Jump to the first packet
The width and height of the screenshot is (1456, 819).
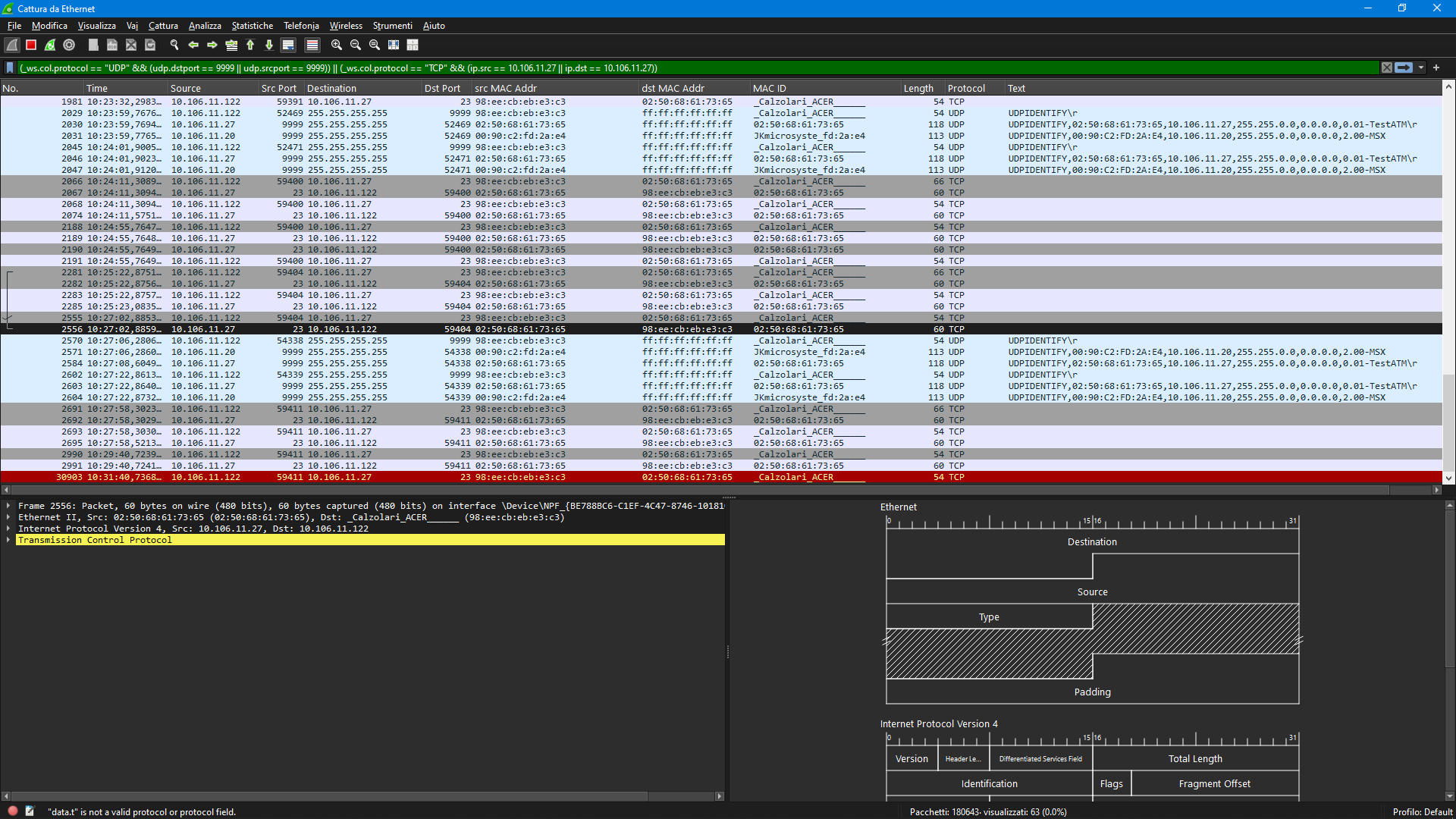click(x=250, y=45)
